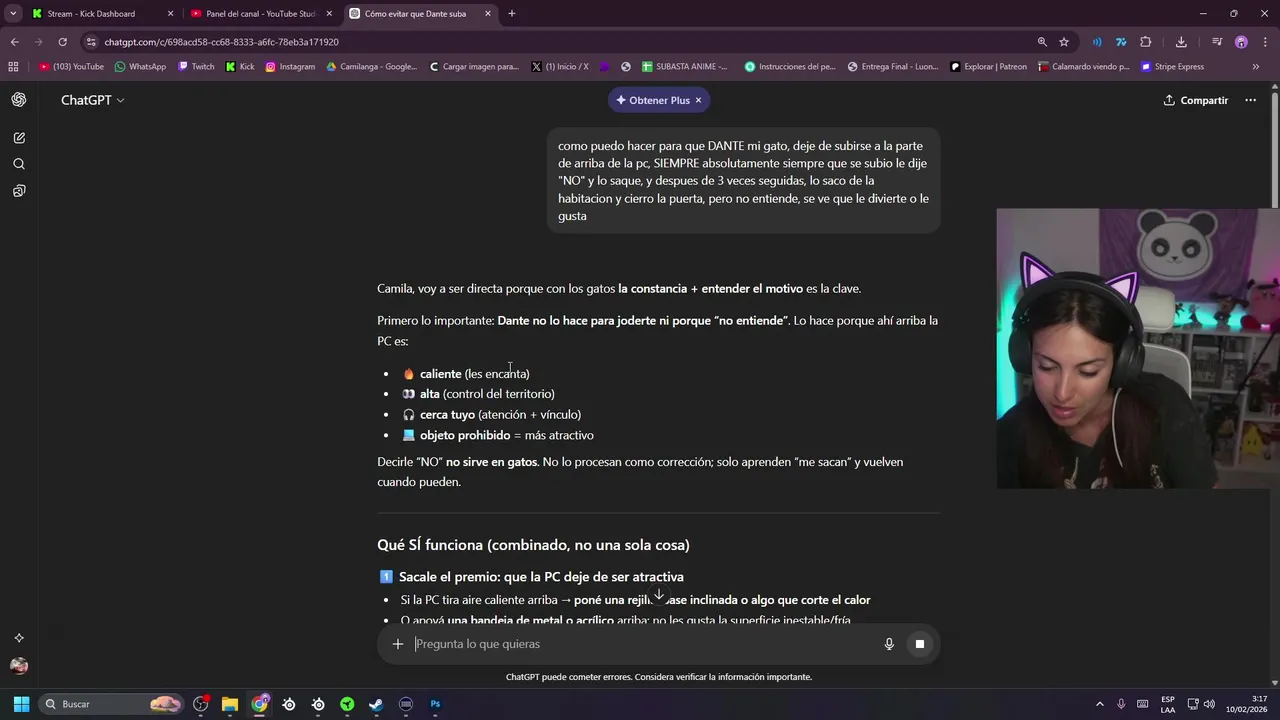Viewport: 1280px width, 720px height.
Task: Click the Obtener Plus button
Action: tap(652, 100)
